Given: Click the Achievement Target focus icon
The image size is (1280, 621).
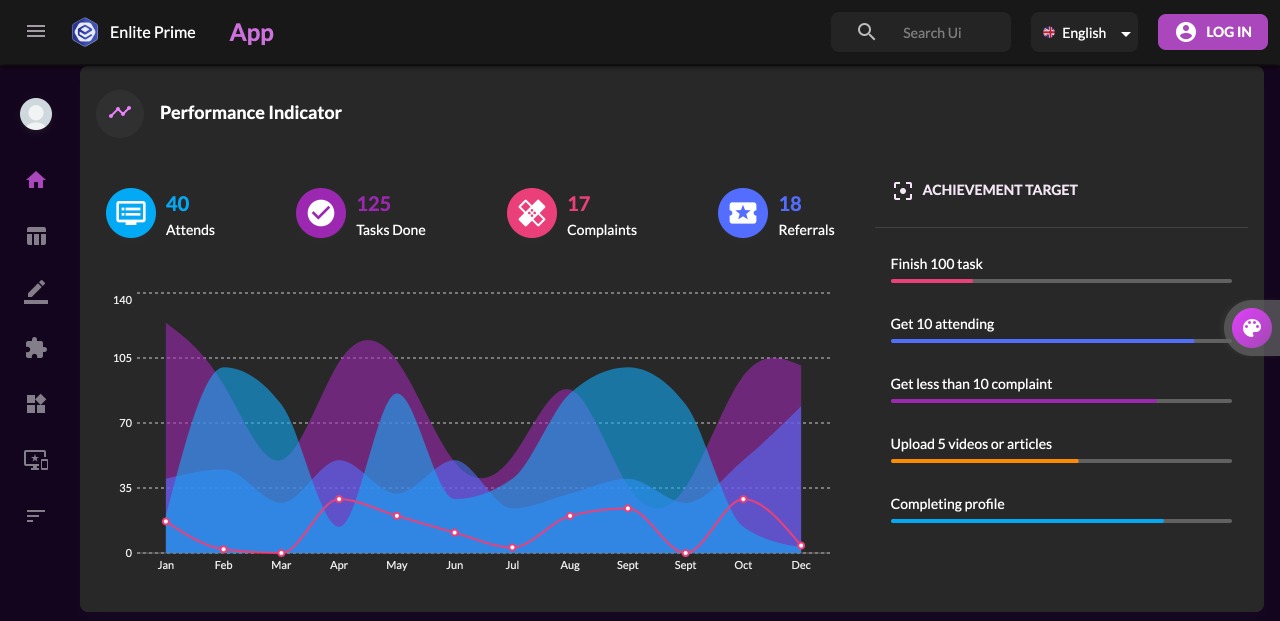Looking at the screenshot, I should 902,190.
